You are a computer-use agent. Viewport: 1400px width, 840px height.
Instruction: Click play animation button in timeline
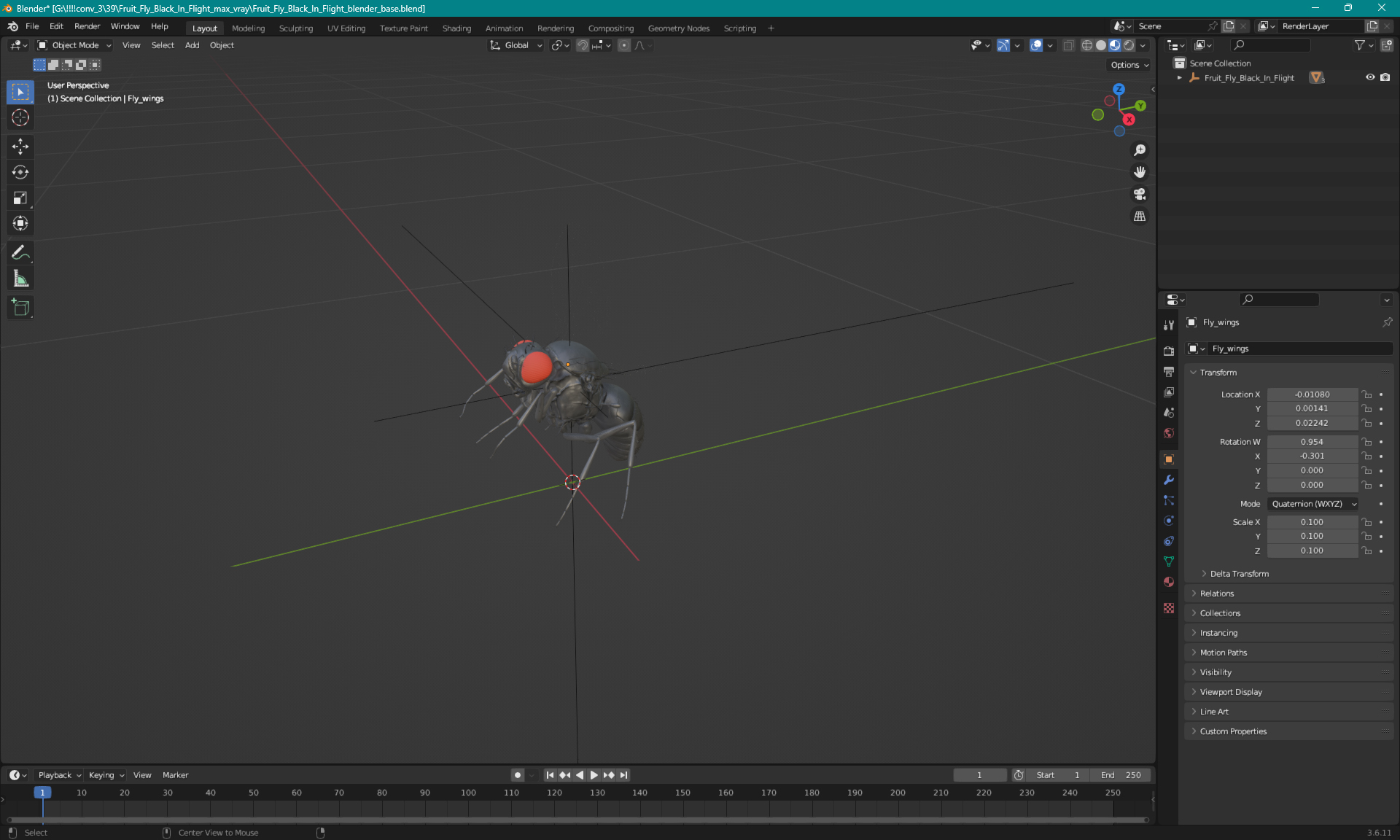[x=593, y=775]
